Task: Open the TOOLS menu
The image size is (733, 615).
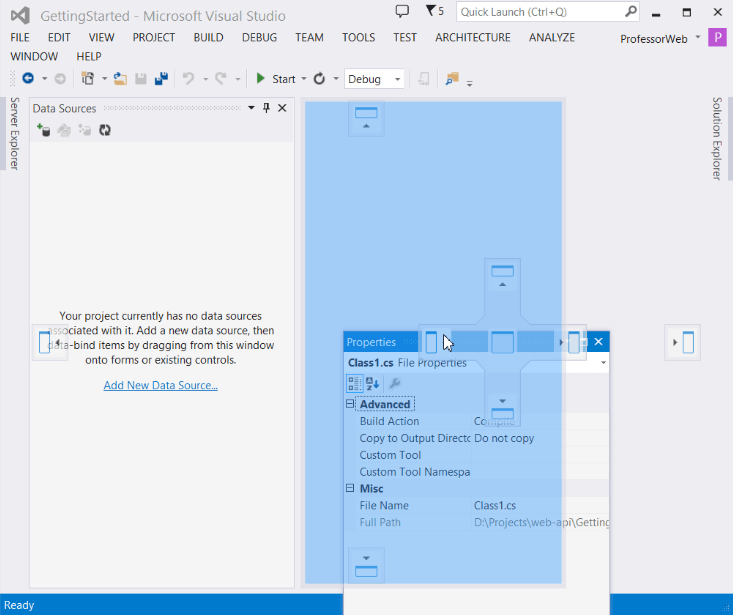Action: [359, 37]
